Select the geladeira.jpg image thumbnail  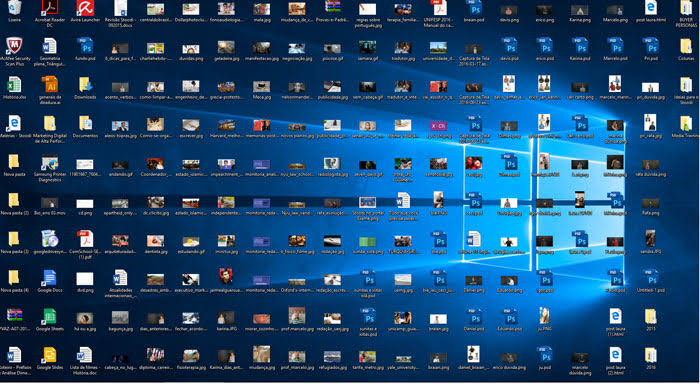[226, 48]
